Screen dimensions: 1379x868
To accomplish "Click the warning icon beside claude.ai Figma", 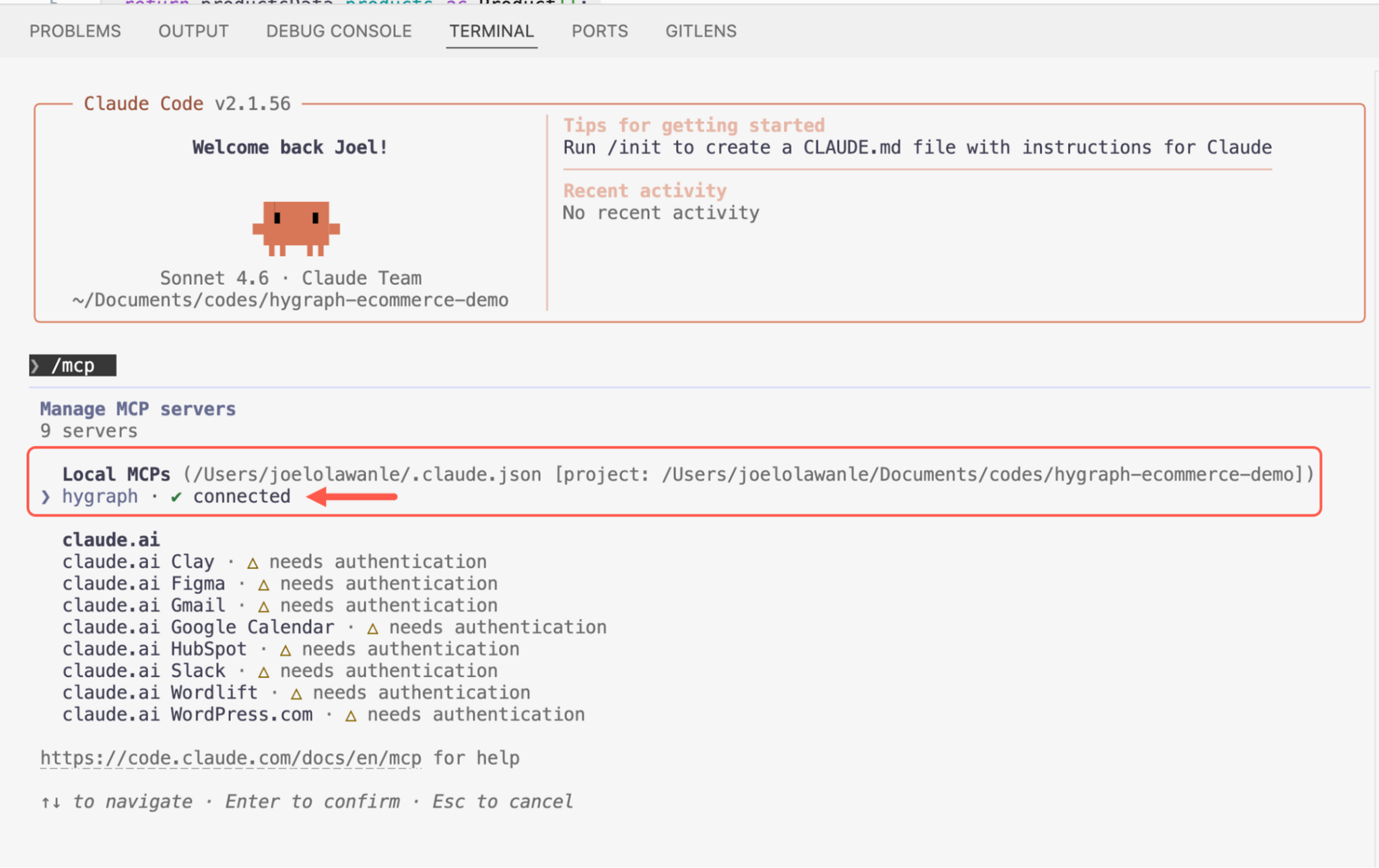I will (263, 584).
